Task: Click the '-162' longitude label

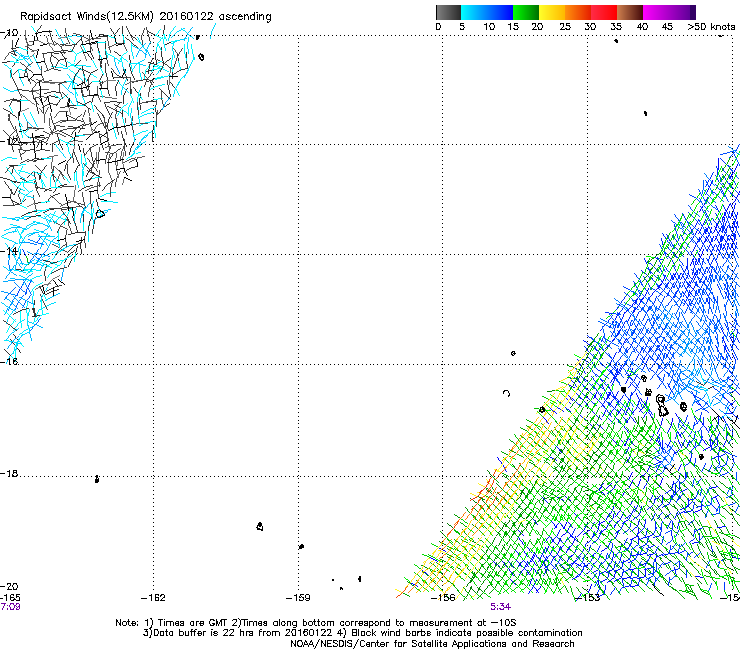Action: [x=153, y=598]
